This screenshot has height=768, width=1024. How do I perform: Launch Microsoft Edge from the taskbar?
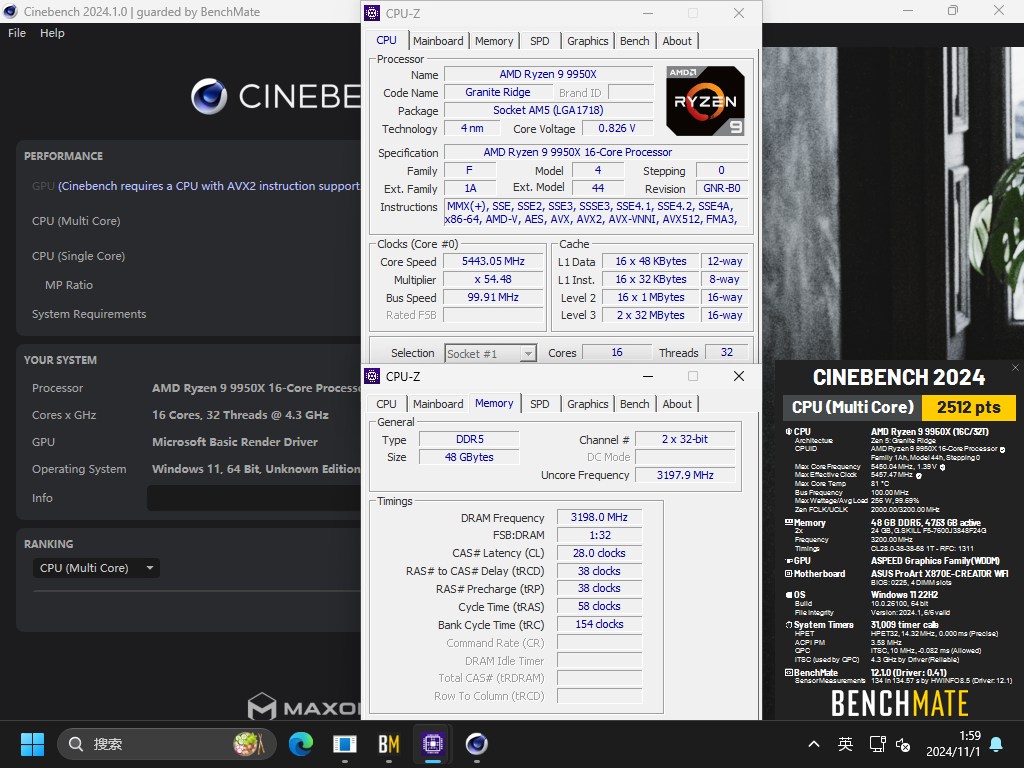[301, 744]
